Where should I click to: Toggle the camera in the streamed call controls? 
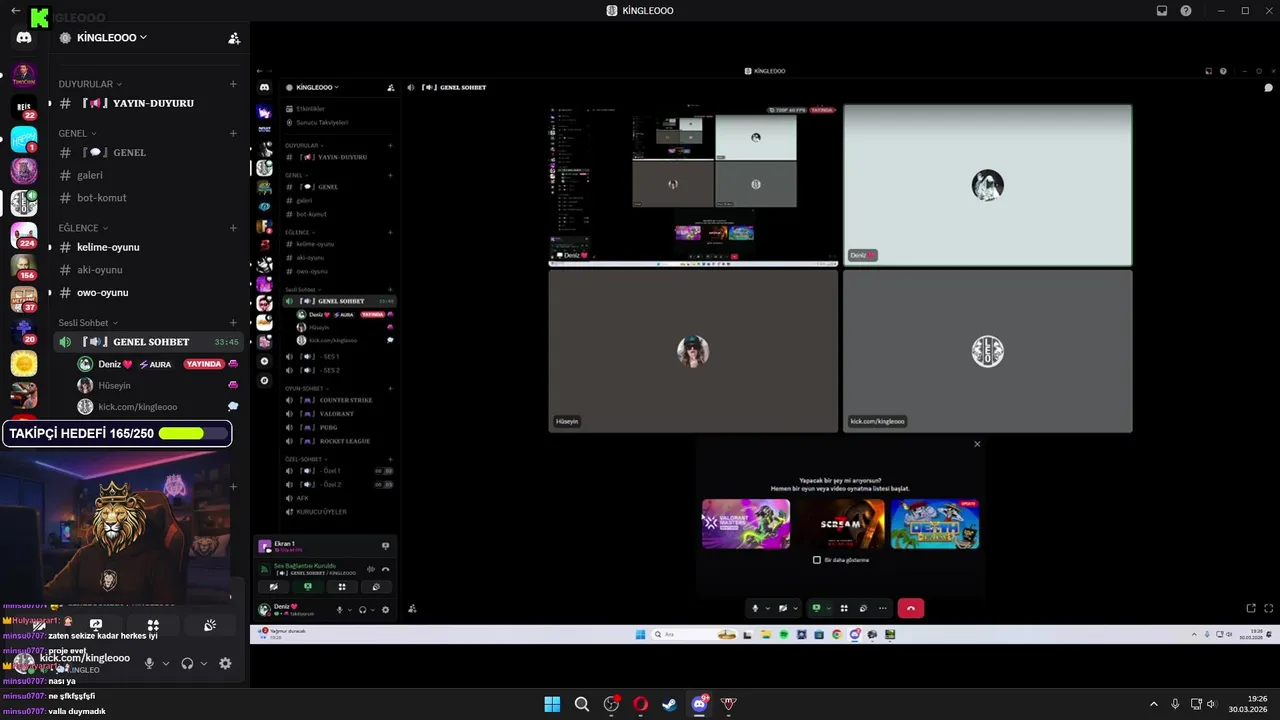[x=783, y=608]
